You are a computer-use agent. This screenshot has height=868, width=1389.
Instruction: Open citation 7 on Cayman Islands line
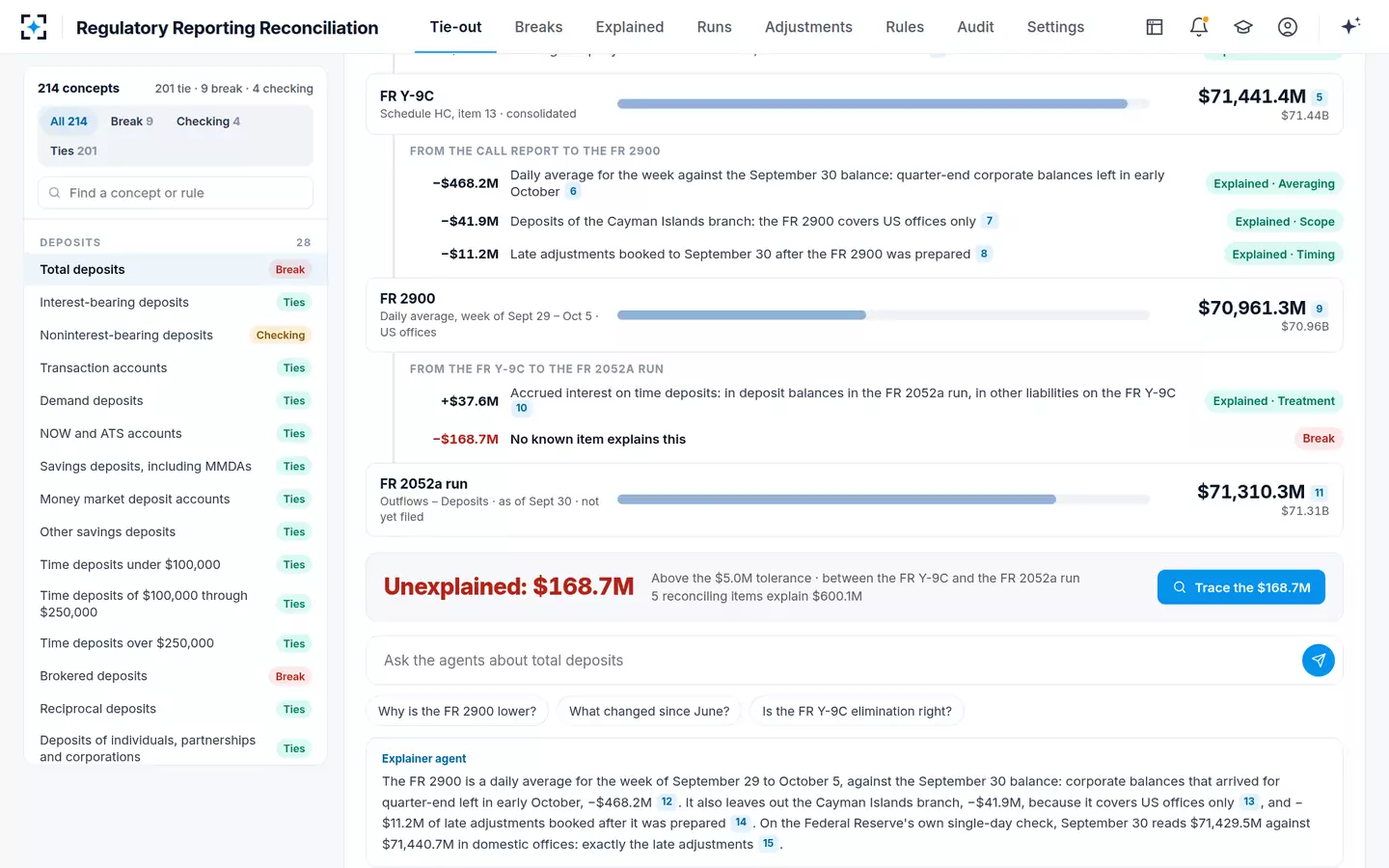(x=989, y=221)
